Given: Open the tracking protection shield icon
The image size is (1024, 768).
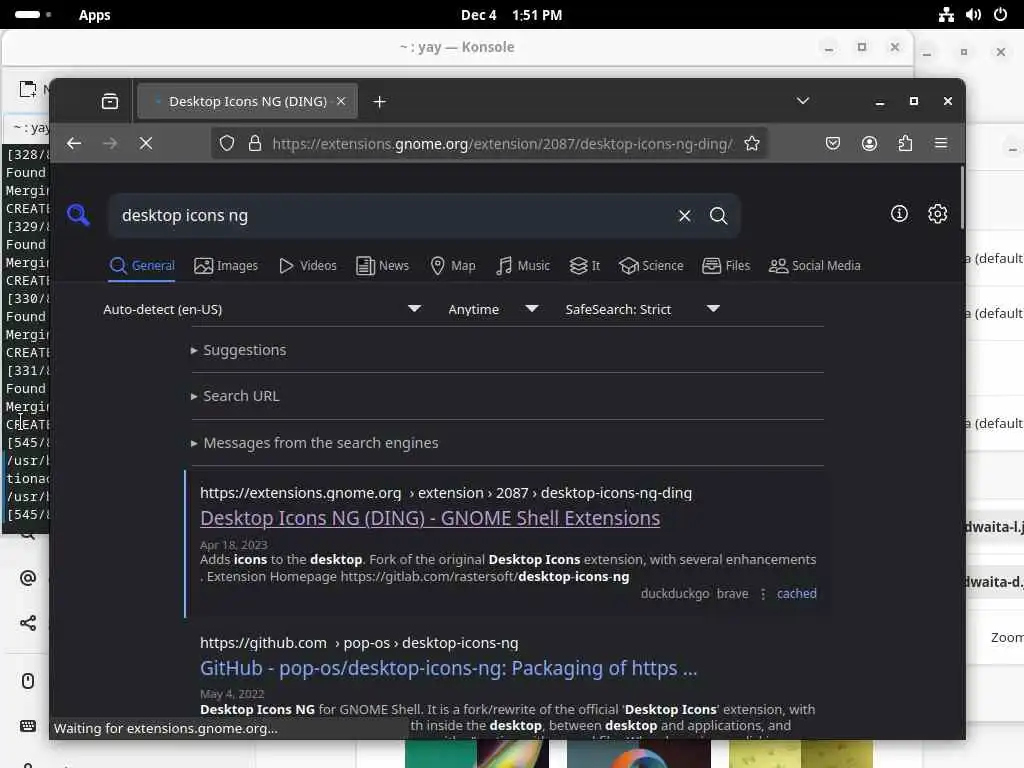Looking at the screenshot, I should click(x=227, y=143).
